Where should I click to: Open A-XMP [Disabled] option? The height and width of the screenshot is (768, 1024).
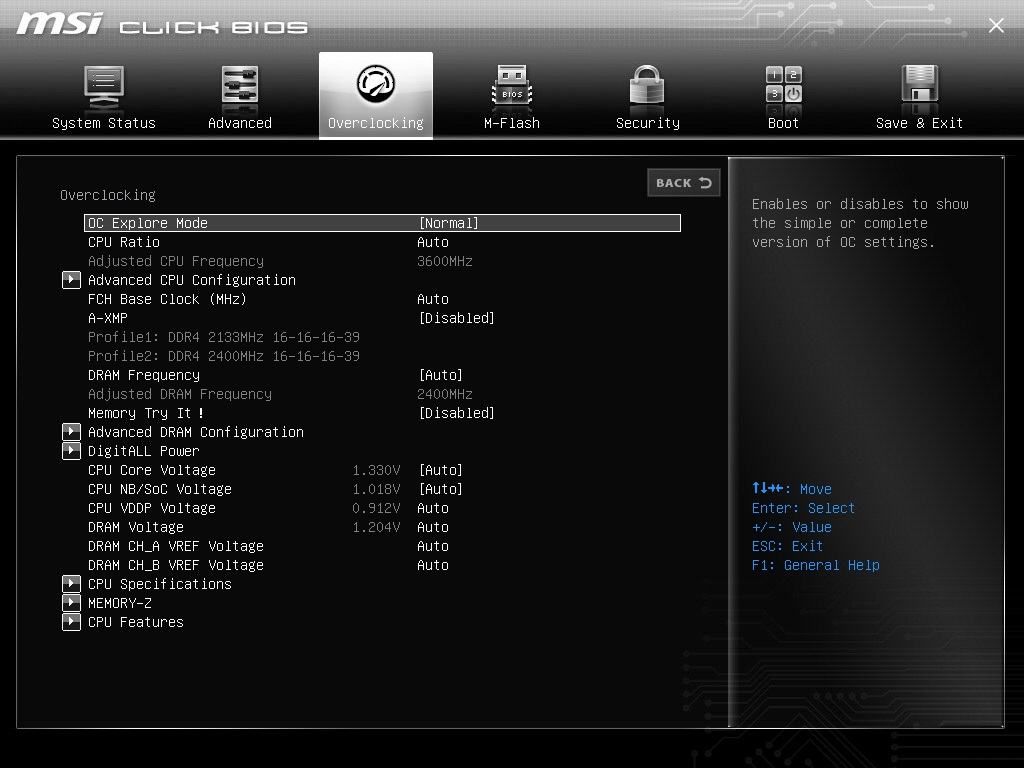coord(456,319)
